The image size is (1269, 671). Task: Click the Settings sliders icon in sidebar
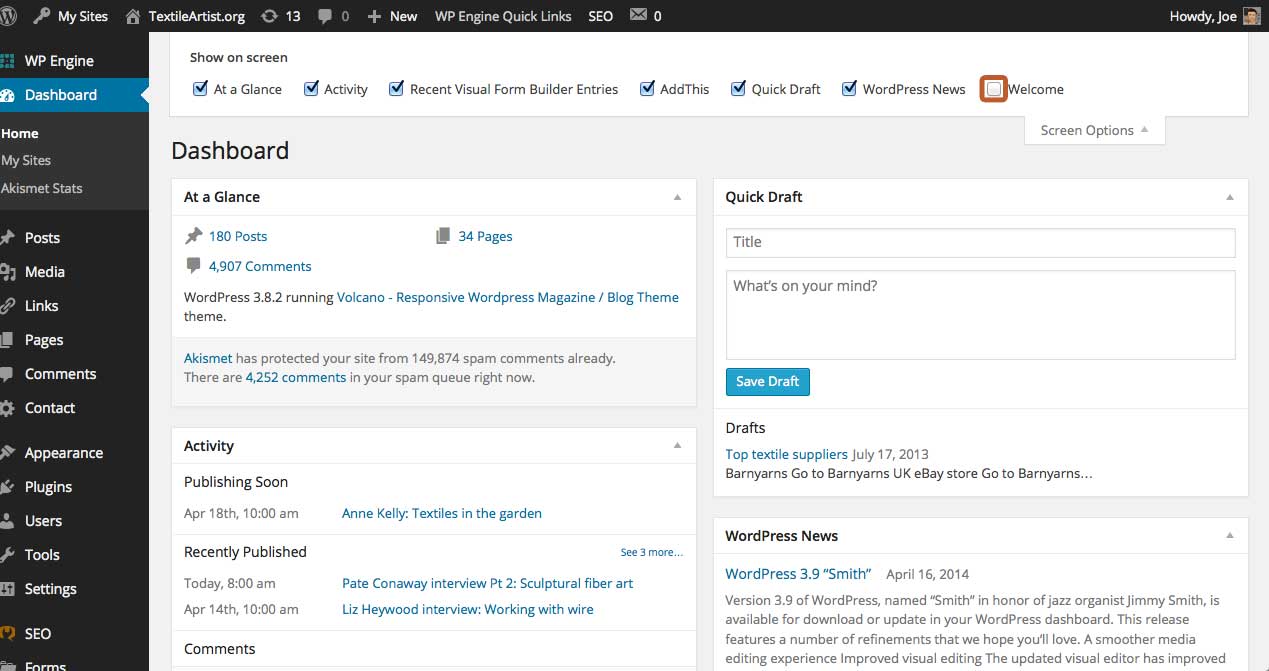click(8, 589)
